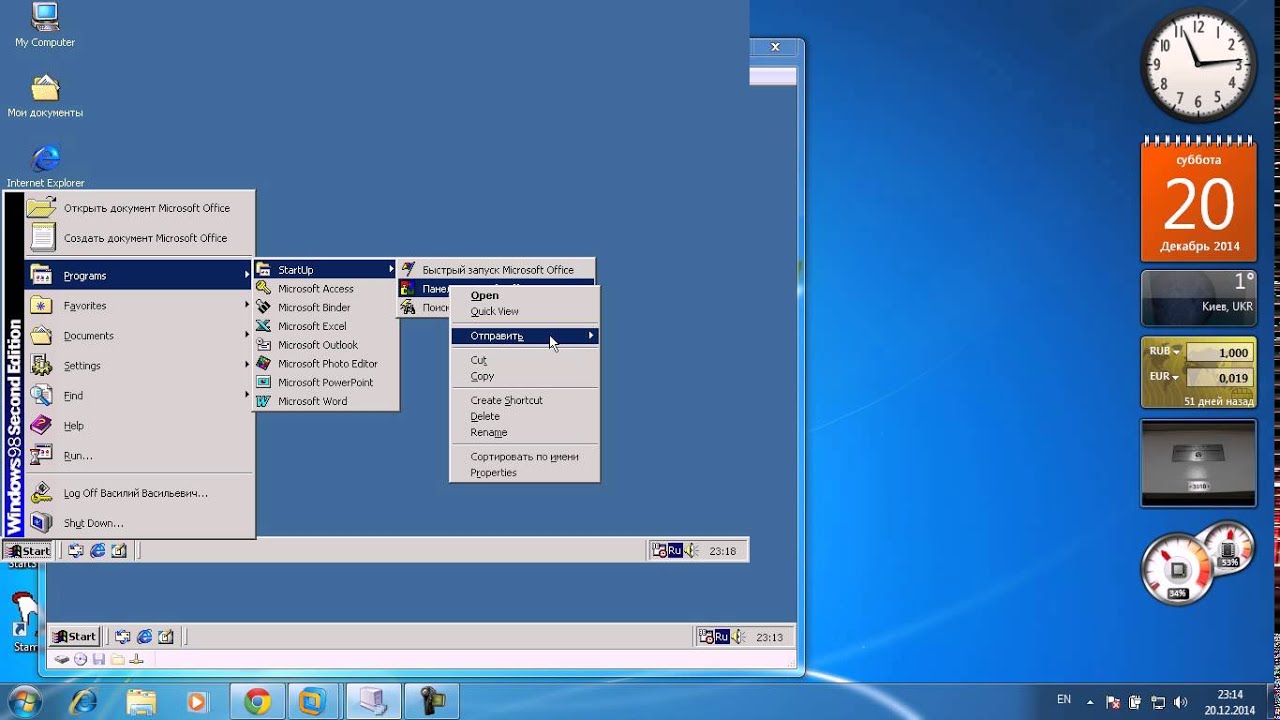Screen dimensions: 1280x720
Task: Open My Computer desktop icon
Action: [45, 26]
